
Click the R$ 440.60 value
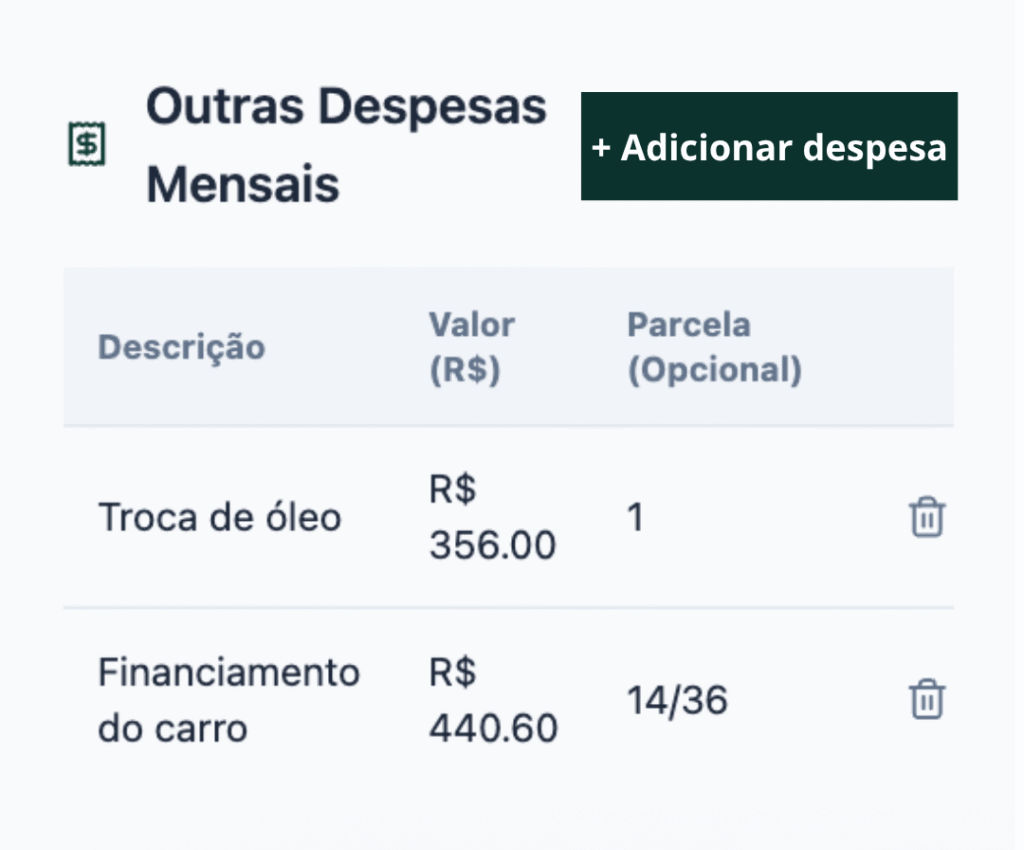pyautogui.click(x=493, y=699)
